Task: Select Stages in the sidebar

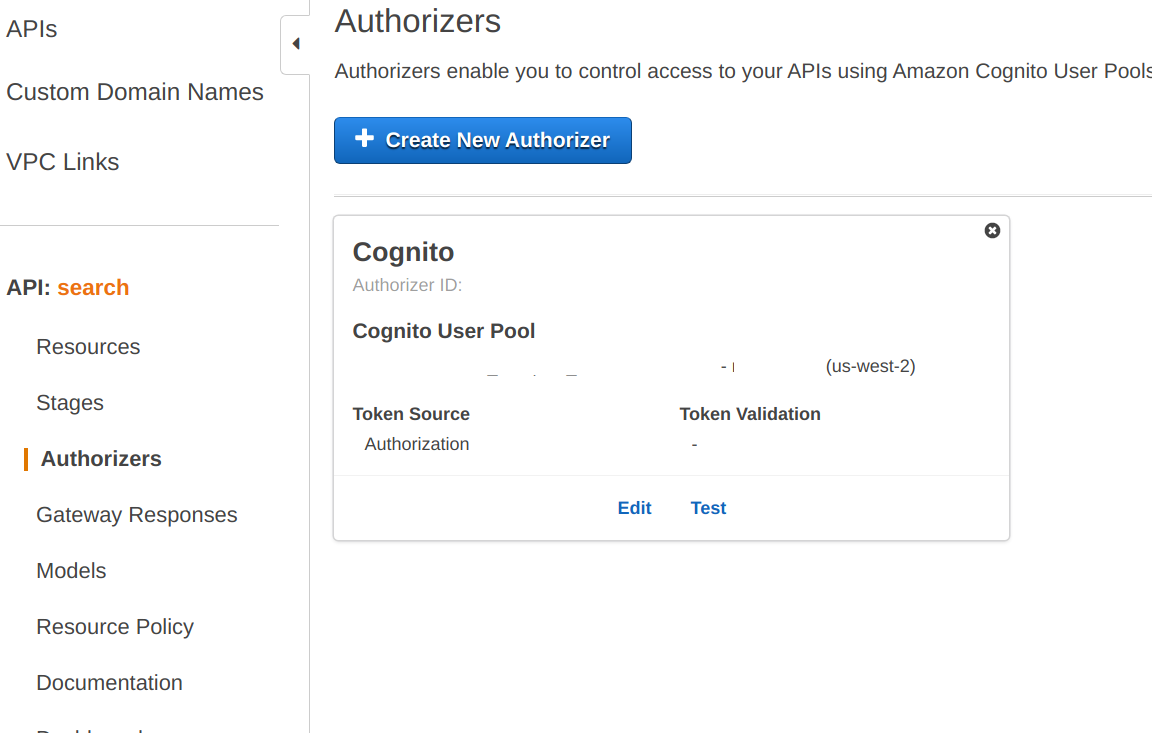Action: [x=70, y=402]
